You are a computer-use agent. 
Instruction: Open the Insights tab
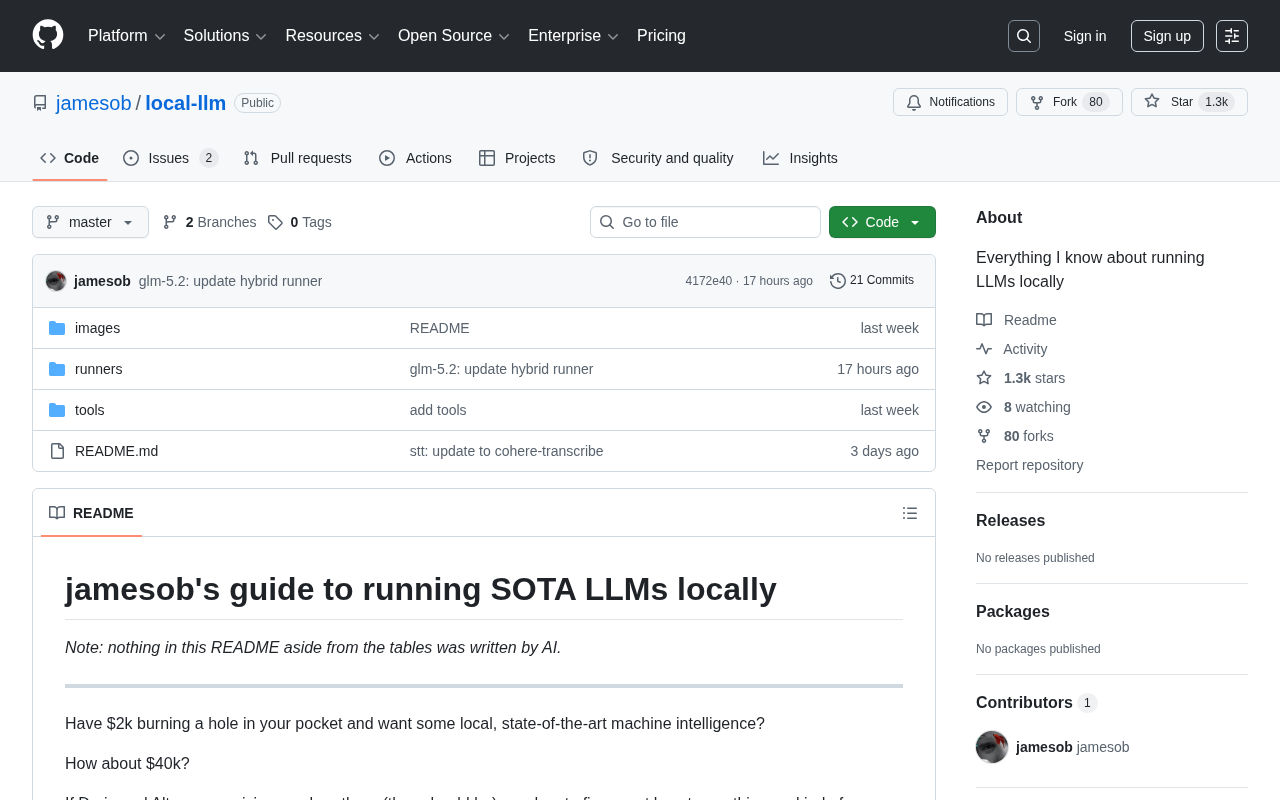[x=800, y=158]
